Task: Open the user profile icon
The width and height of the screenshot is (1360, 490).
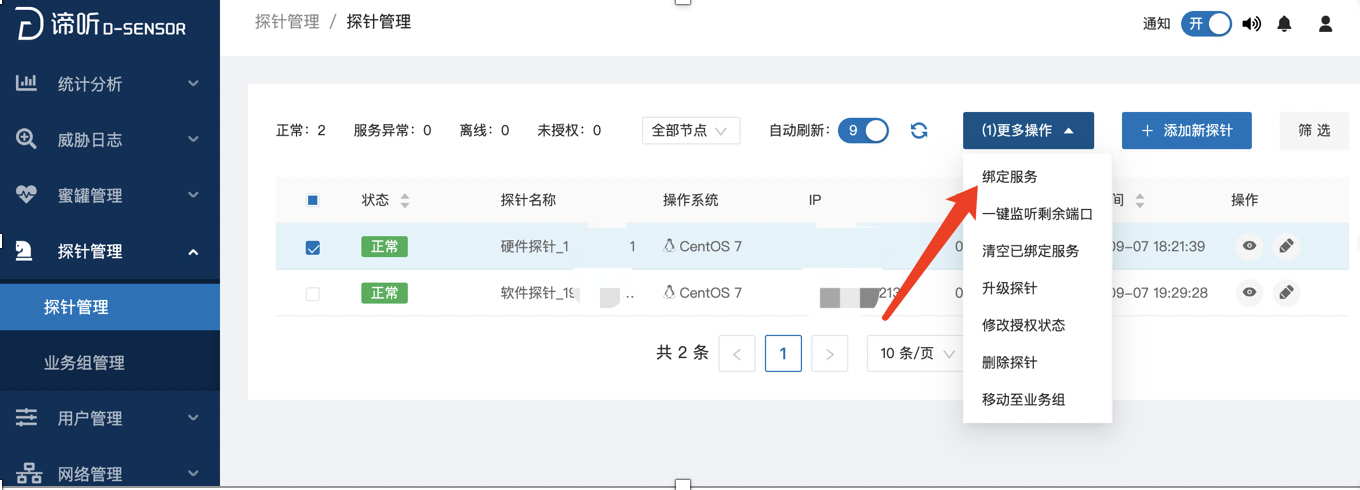Action: click(x=1325, y=24)
